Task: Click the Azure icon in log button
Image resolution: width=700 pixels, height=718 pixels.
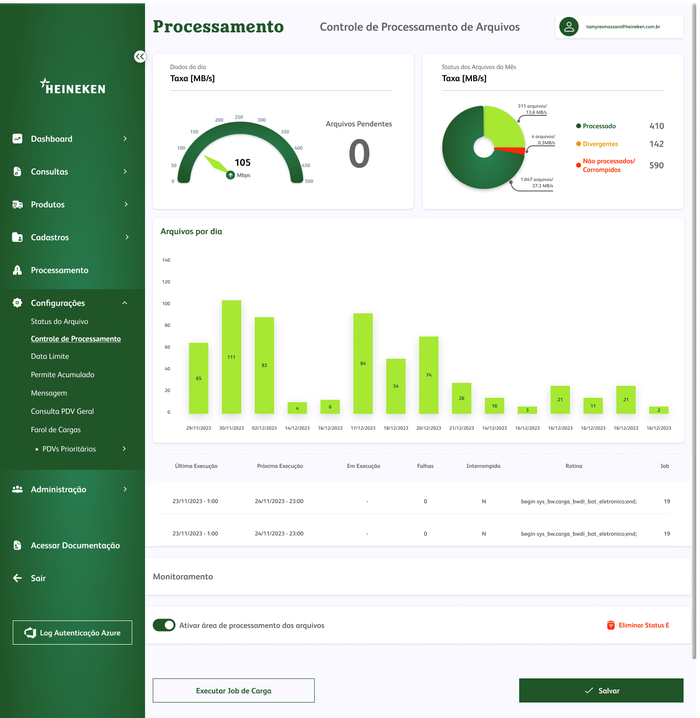Action: [x=30, y=632]
